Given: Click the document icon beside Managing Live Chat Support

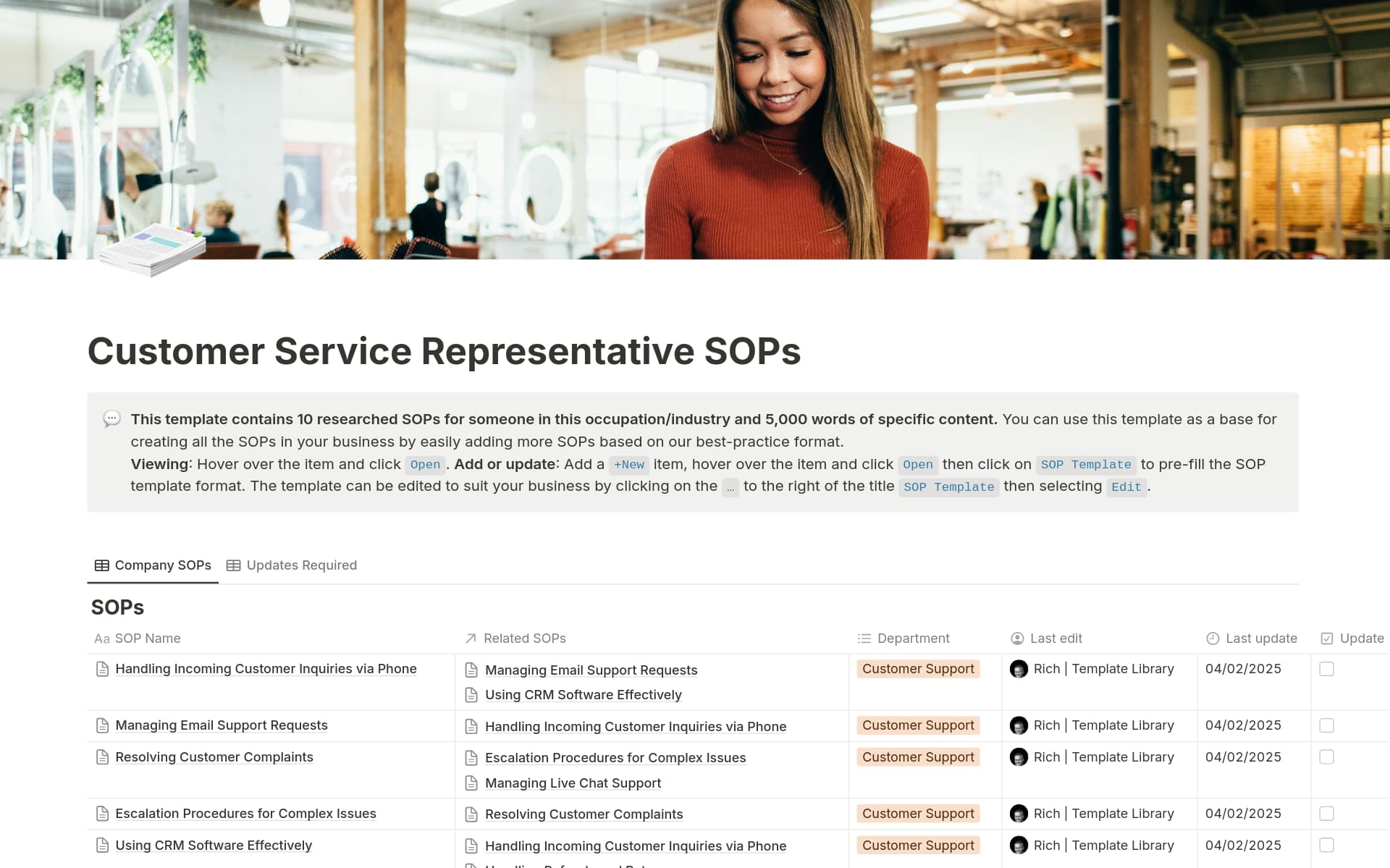Looking at the screenshot, I should pyautogui.click(x=471, y=783).
